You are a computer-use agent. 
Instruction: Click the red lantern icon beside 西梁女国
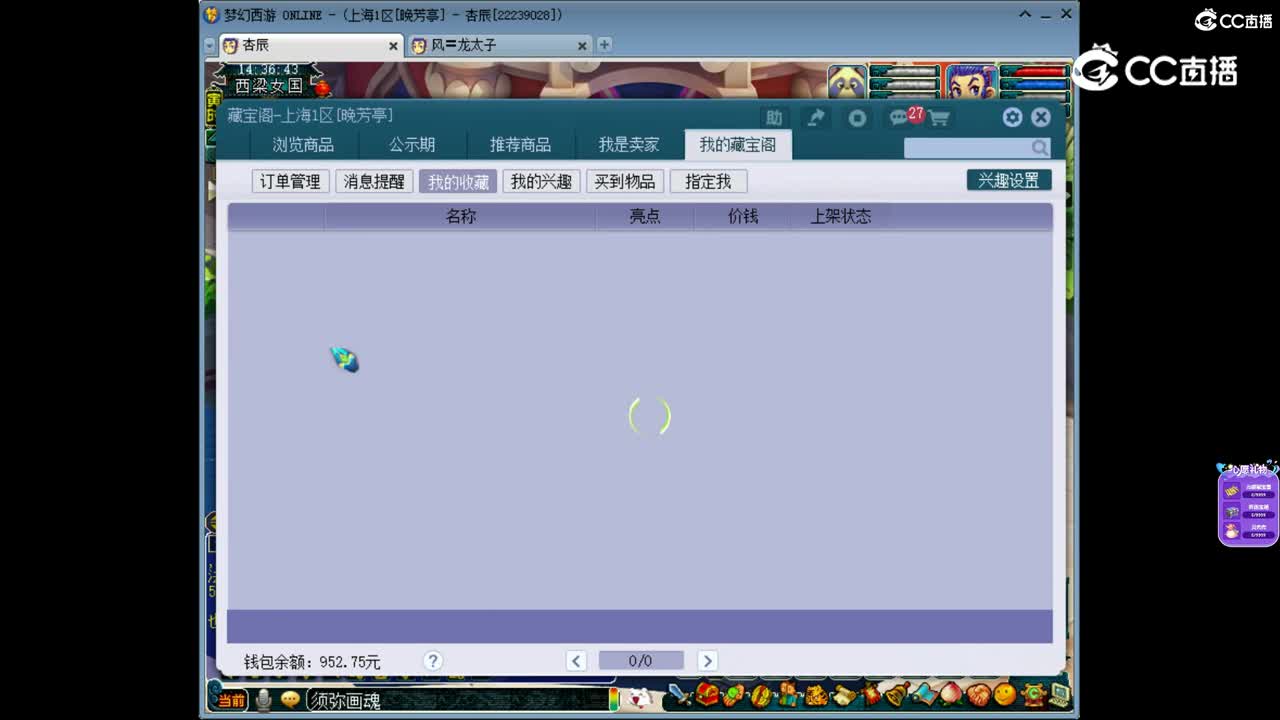(x=322, y=88)
